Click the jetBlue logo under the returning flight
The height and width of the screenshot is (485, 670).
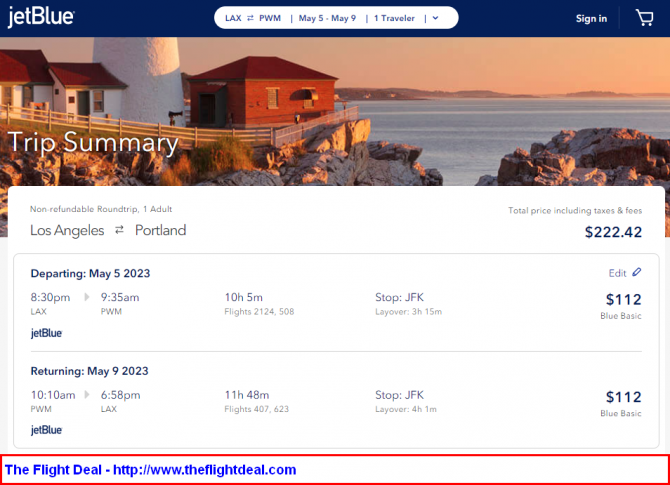point(46,430)
